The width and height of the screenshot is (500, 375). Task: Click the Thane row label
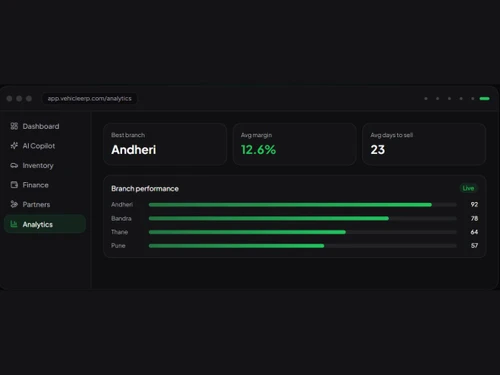click(x=120, y=232)
